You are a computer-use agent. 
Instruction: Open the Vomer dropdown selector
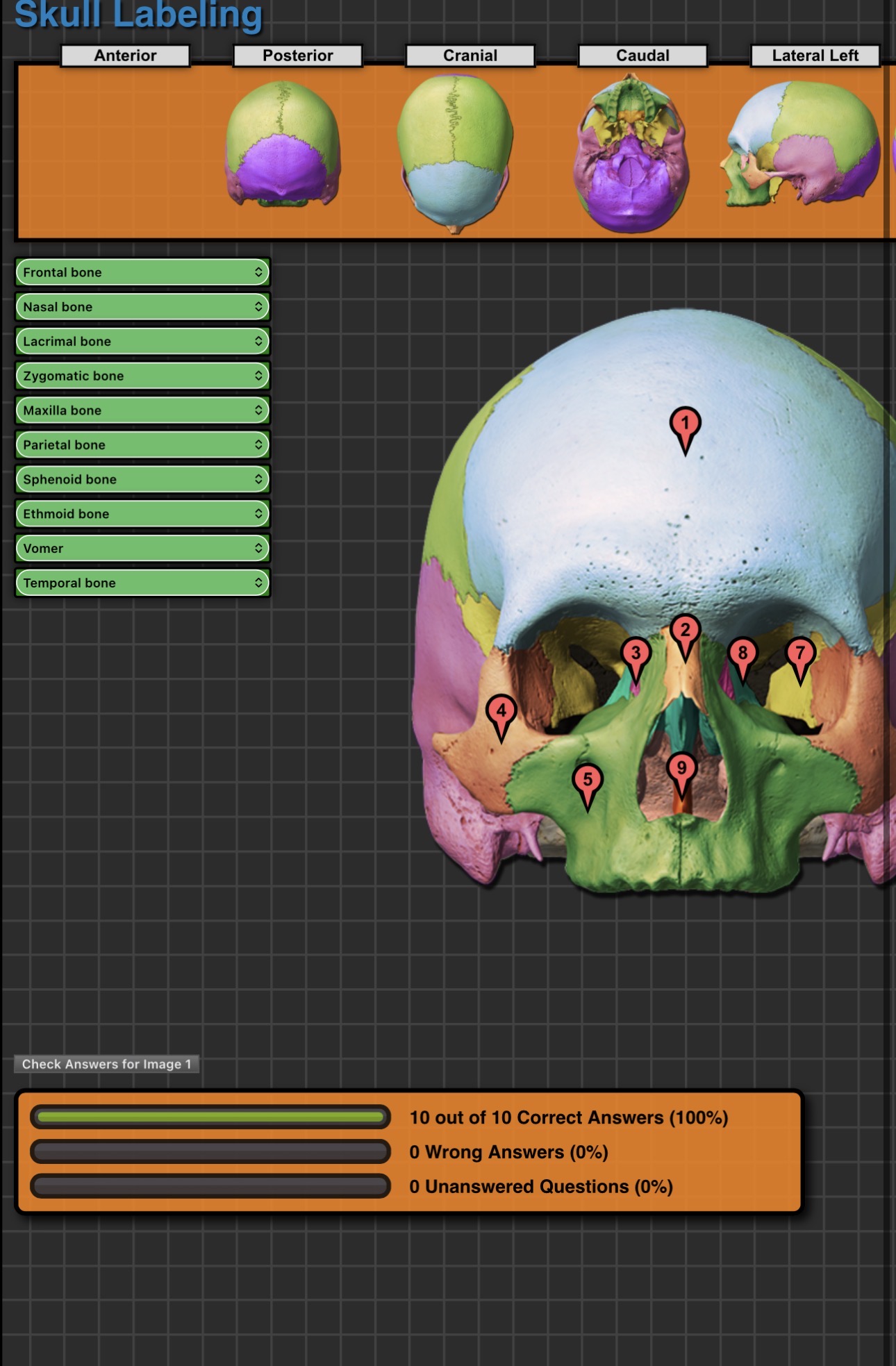click(142, 549)
